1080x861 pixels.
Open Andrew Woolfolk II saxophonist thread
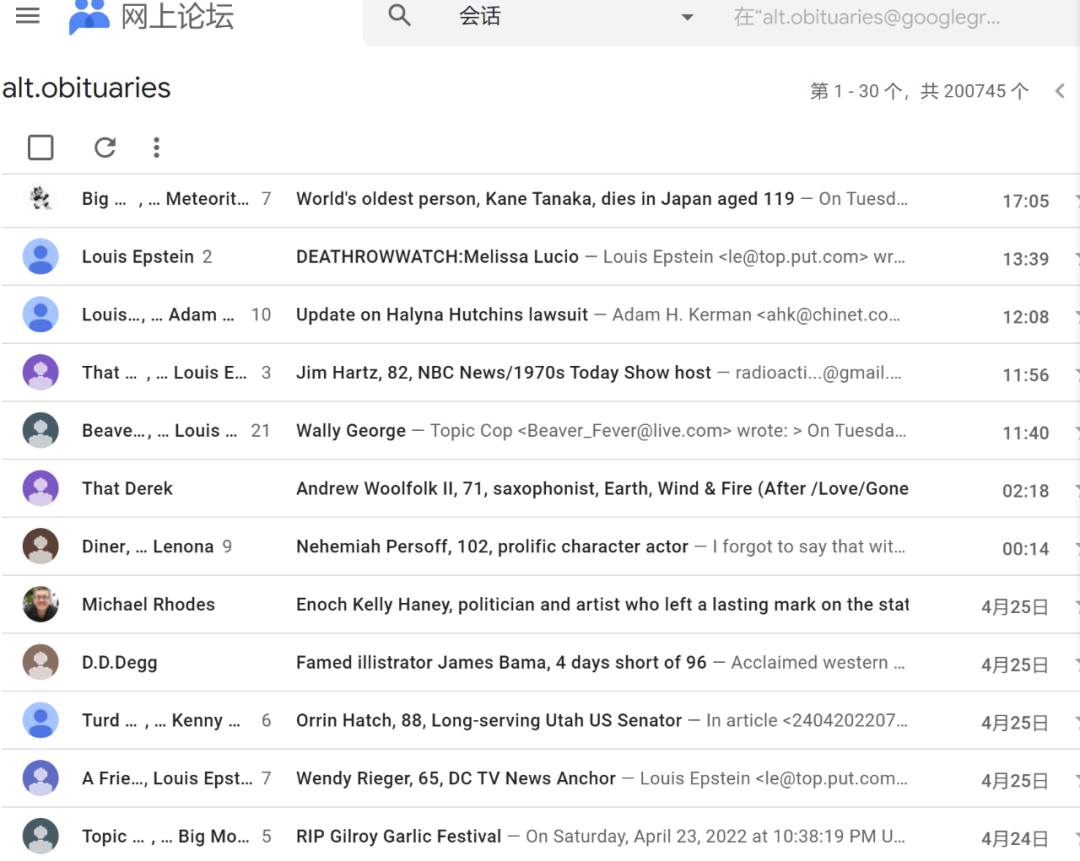pyautogui.click(x=602, y=488)
